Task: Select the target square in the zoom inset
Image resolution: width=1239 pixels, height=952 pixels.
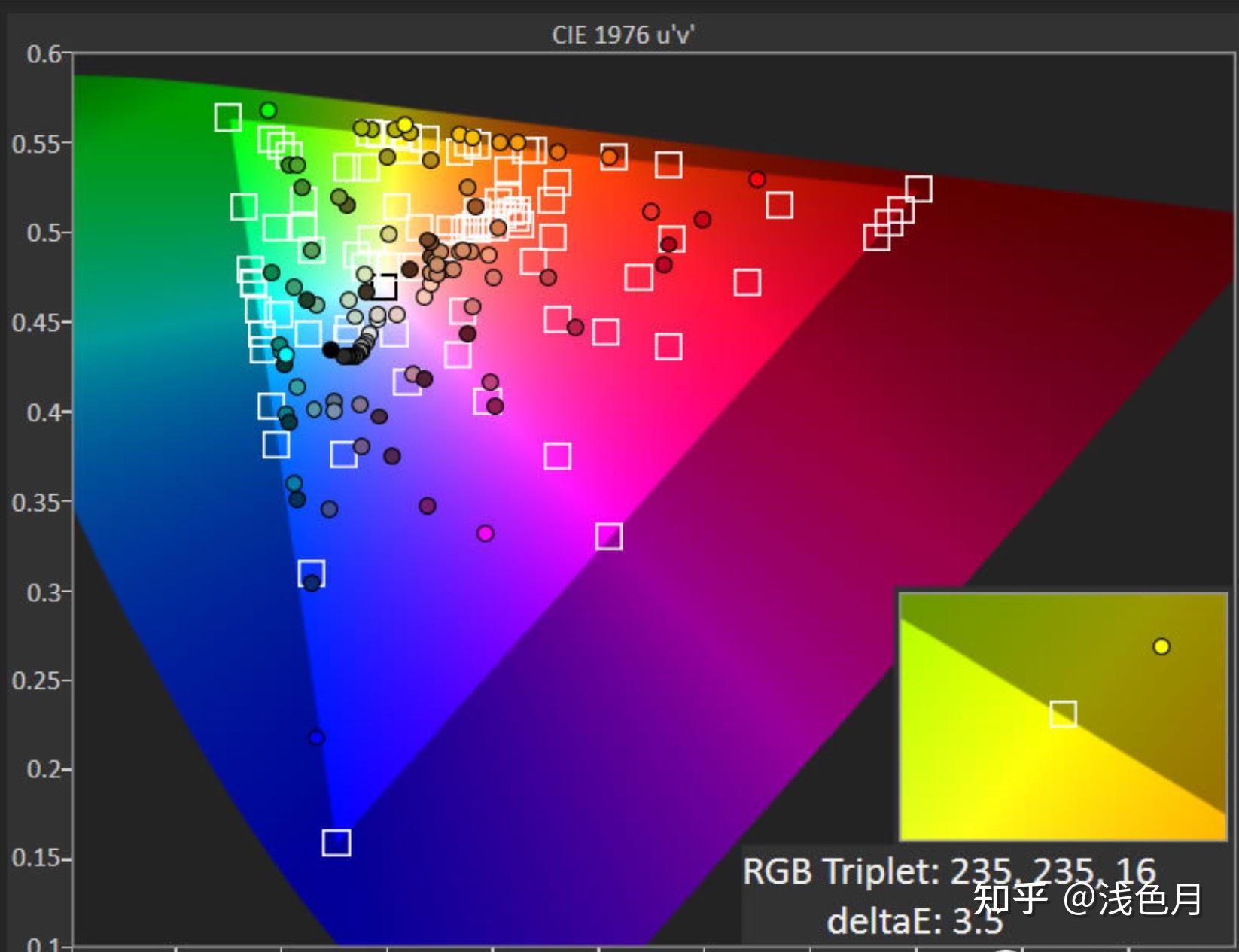Action: tap(1063, 713)
